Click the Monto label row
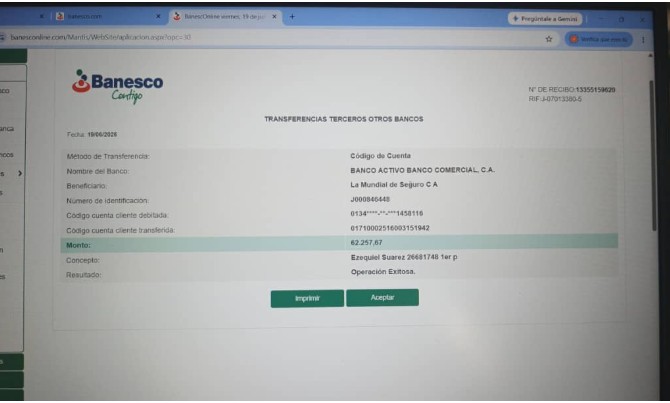The width and height of the screenshot is (670, 403). [339, 244]
